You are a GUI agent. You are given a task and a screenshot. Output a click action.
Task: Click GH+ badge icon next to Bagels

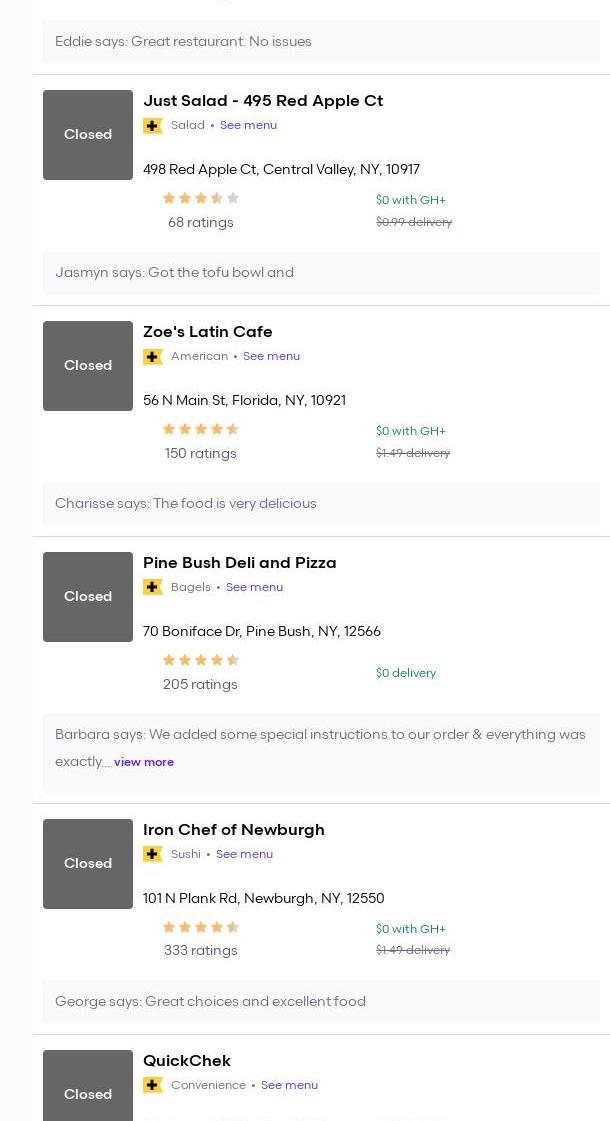(153, 588)
